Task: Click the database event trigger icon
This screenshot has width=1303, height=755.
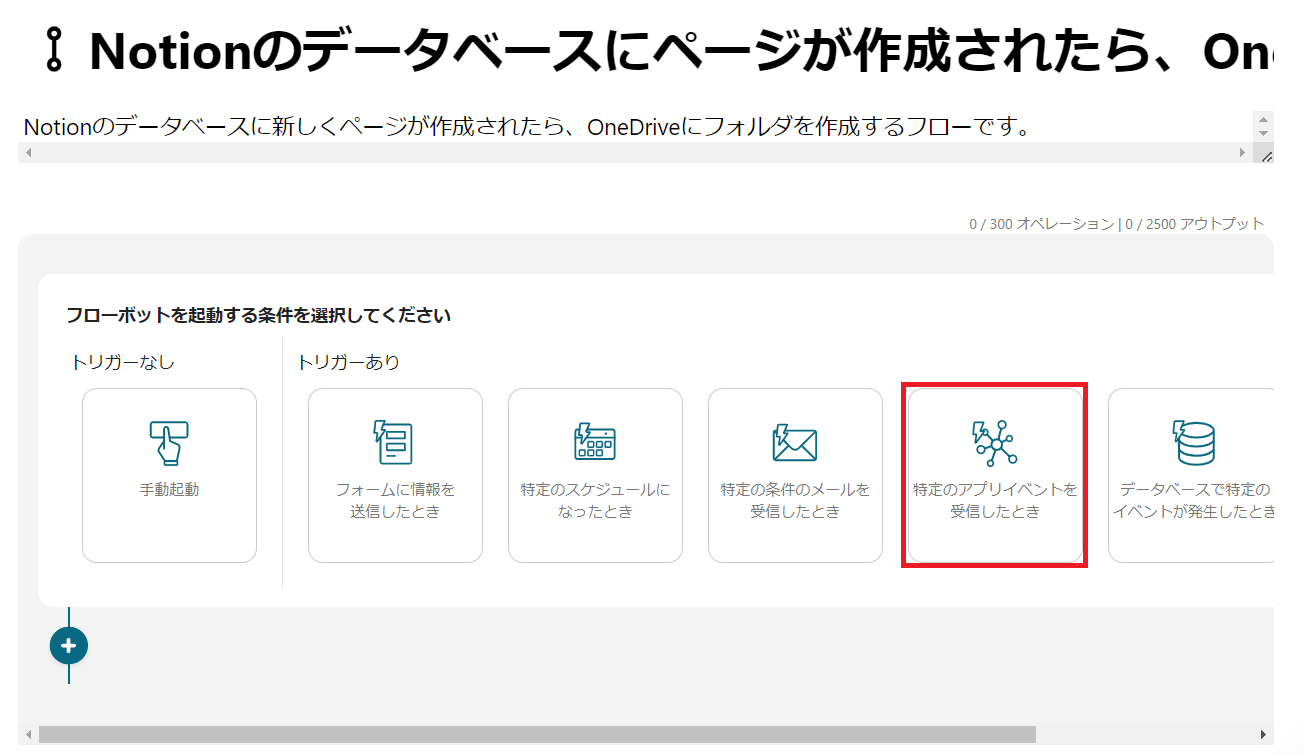Action: point(1193,443)
